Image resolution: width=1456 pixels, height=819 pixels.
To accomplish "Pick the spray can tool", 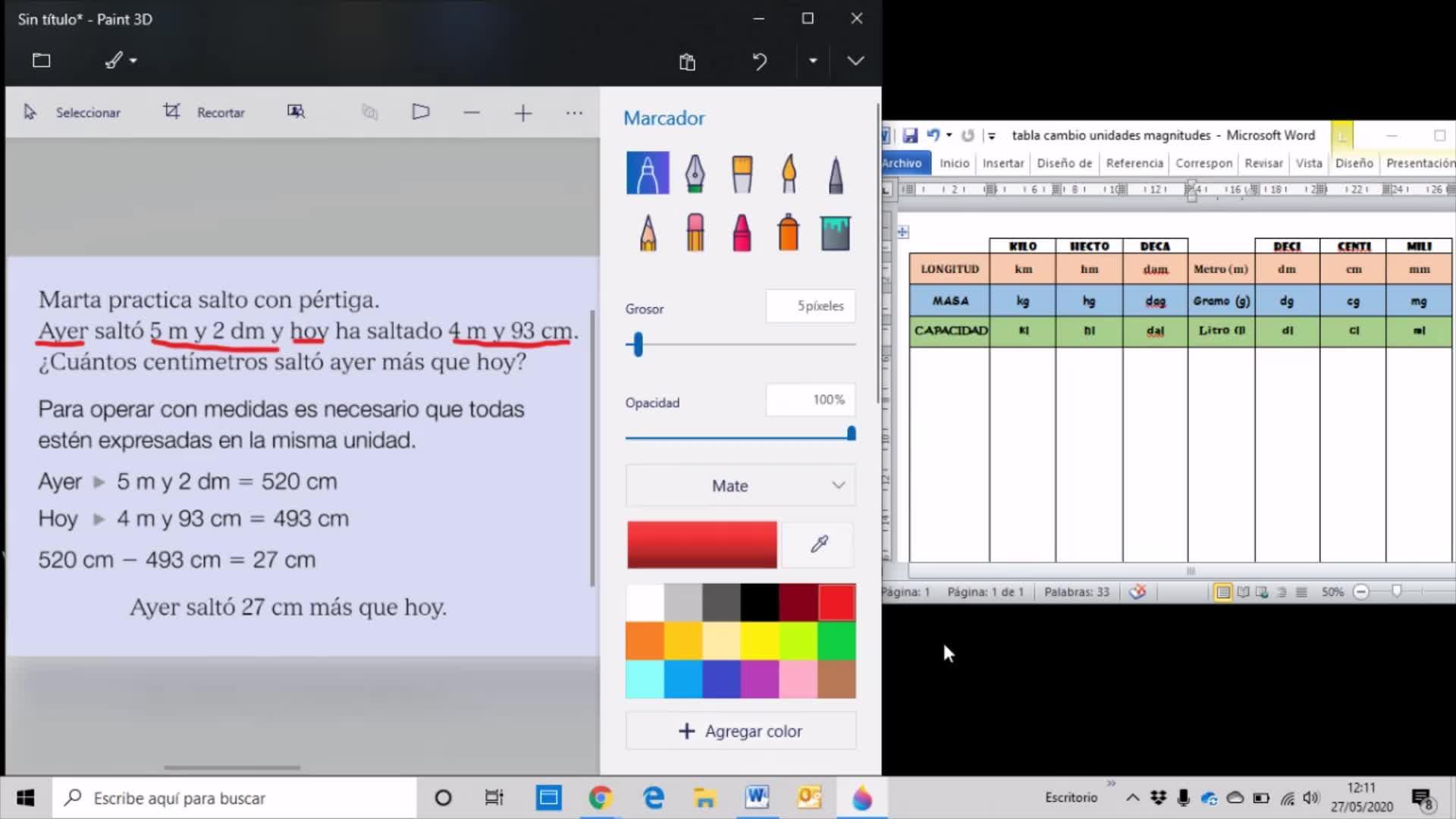I will click(x=789, y=232).
